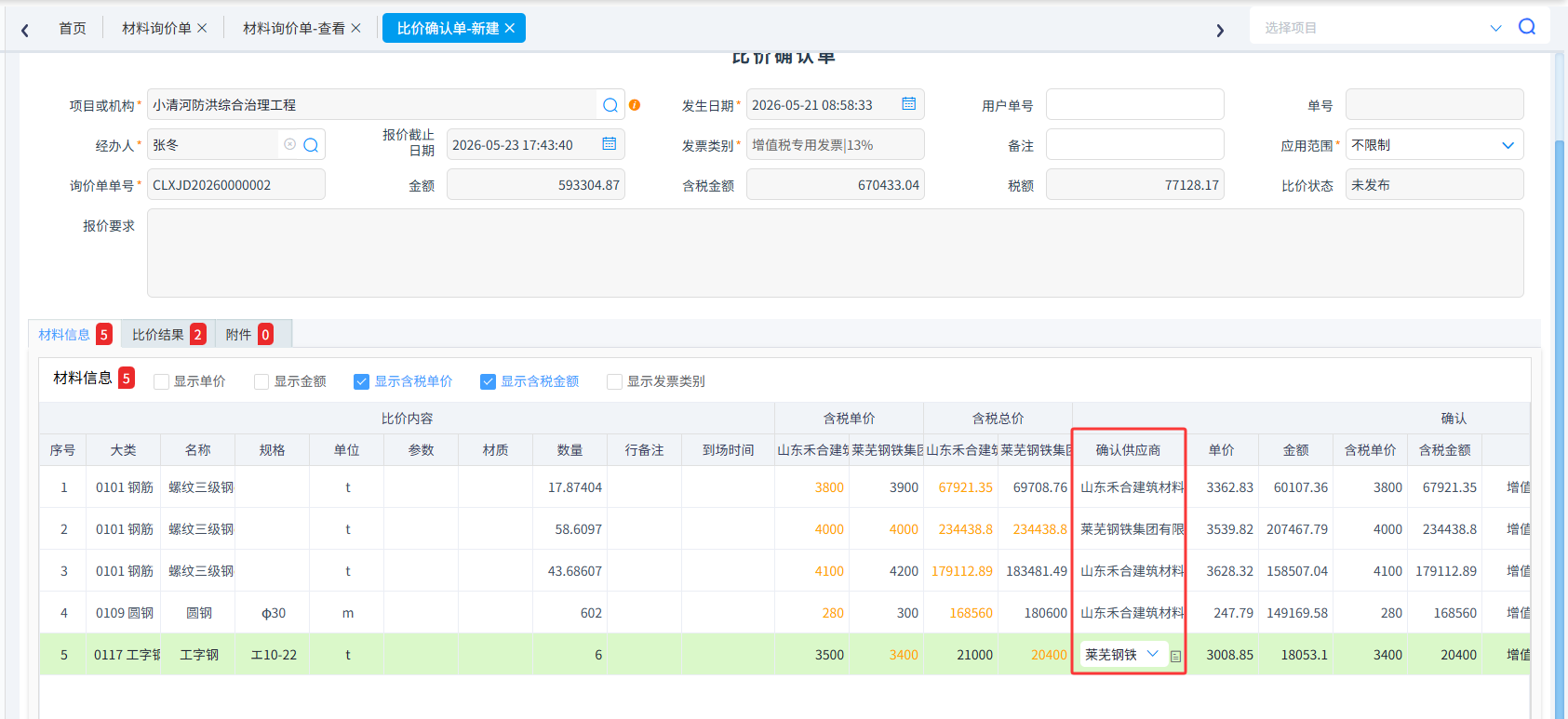Clear the 经办人 field value
Screen dimensions: 1568x719
(x=290, y=144)
